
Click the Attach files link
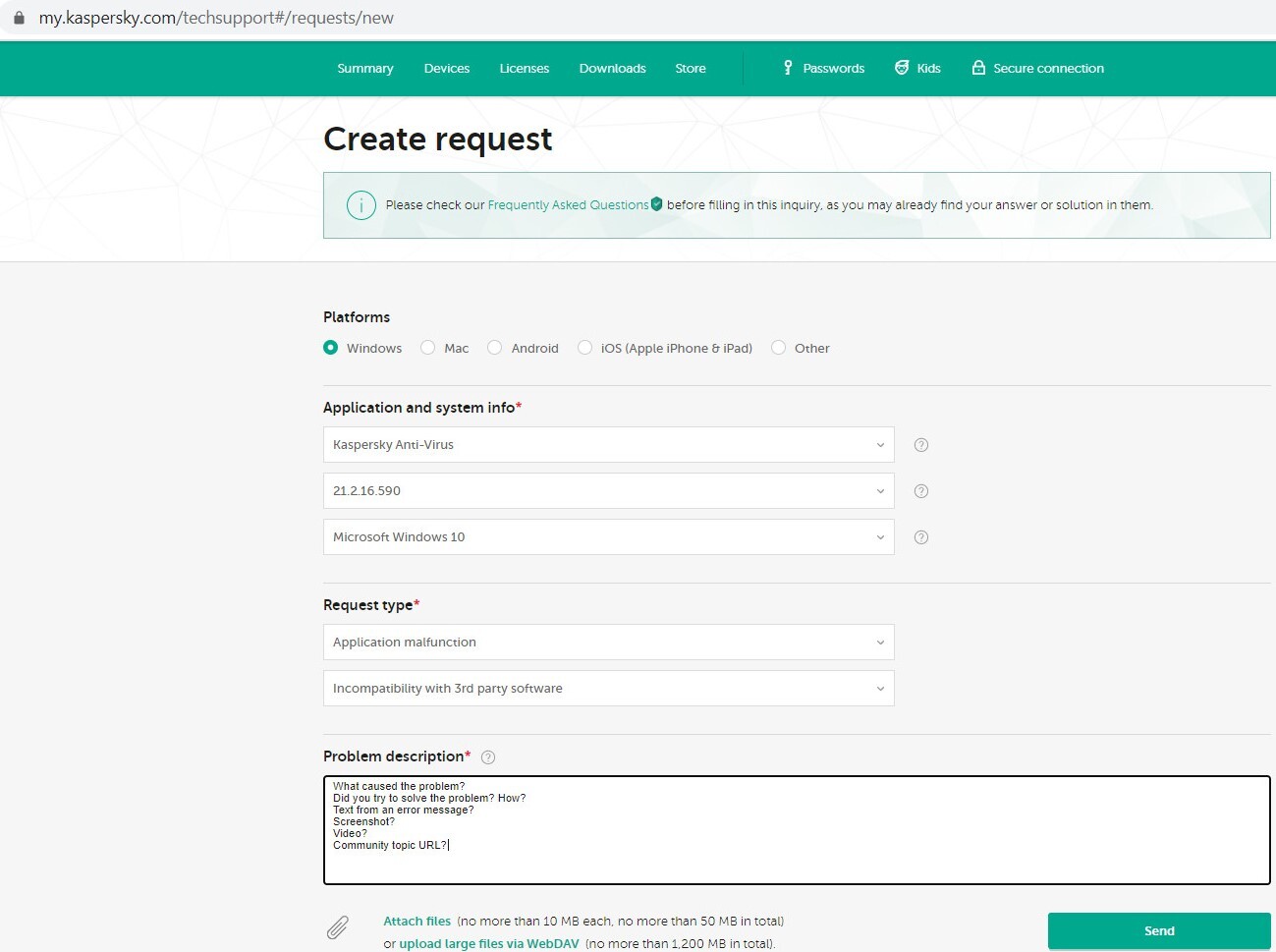(x=417, y=922)
